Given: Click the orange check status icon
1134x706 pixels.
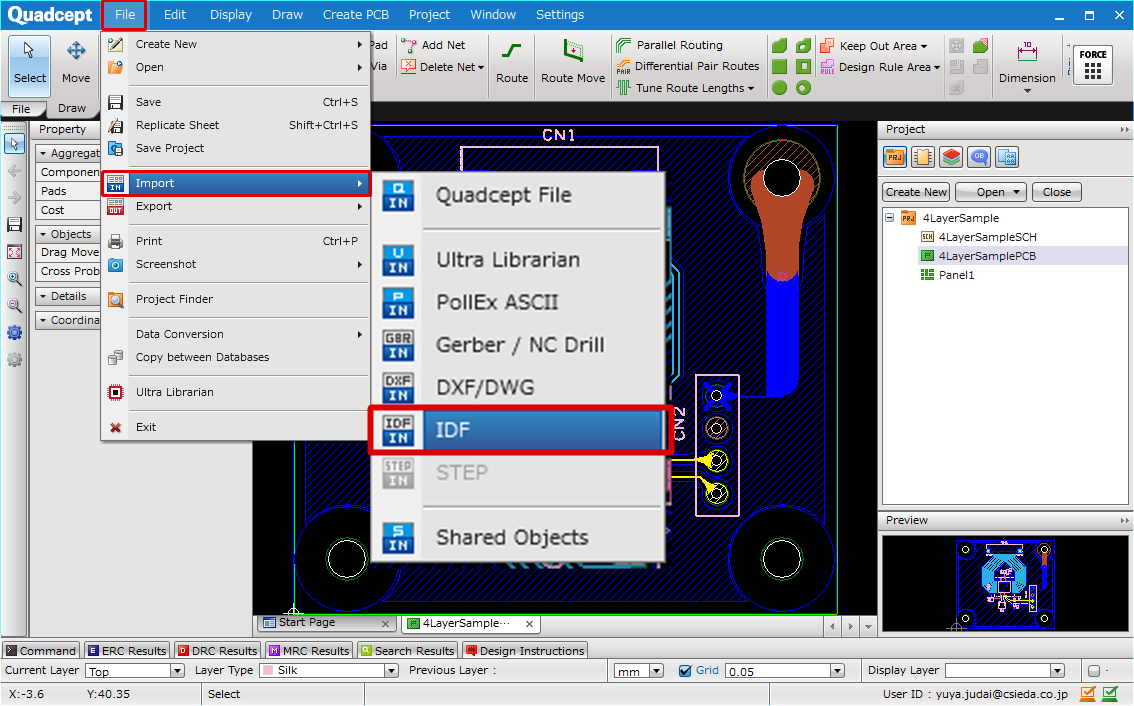Looking at the screenshot, I should tap(1088, 694).
